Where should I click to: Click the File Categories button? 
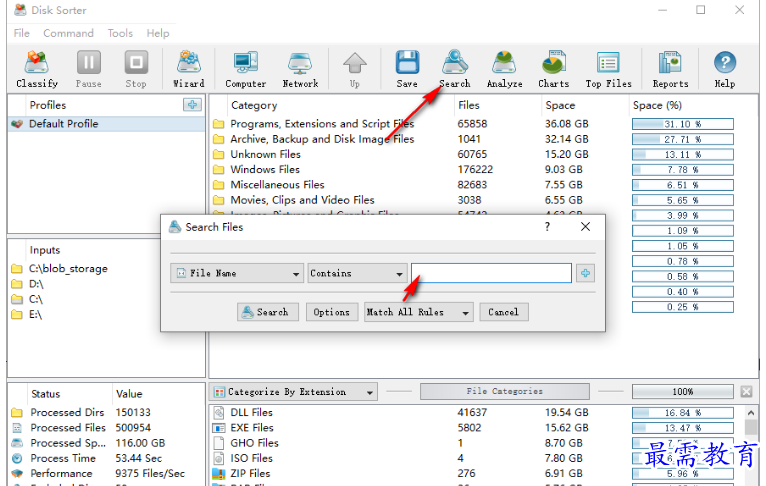(505, 391)
